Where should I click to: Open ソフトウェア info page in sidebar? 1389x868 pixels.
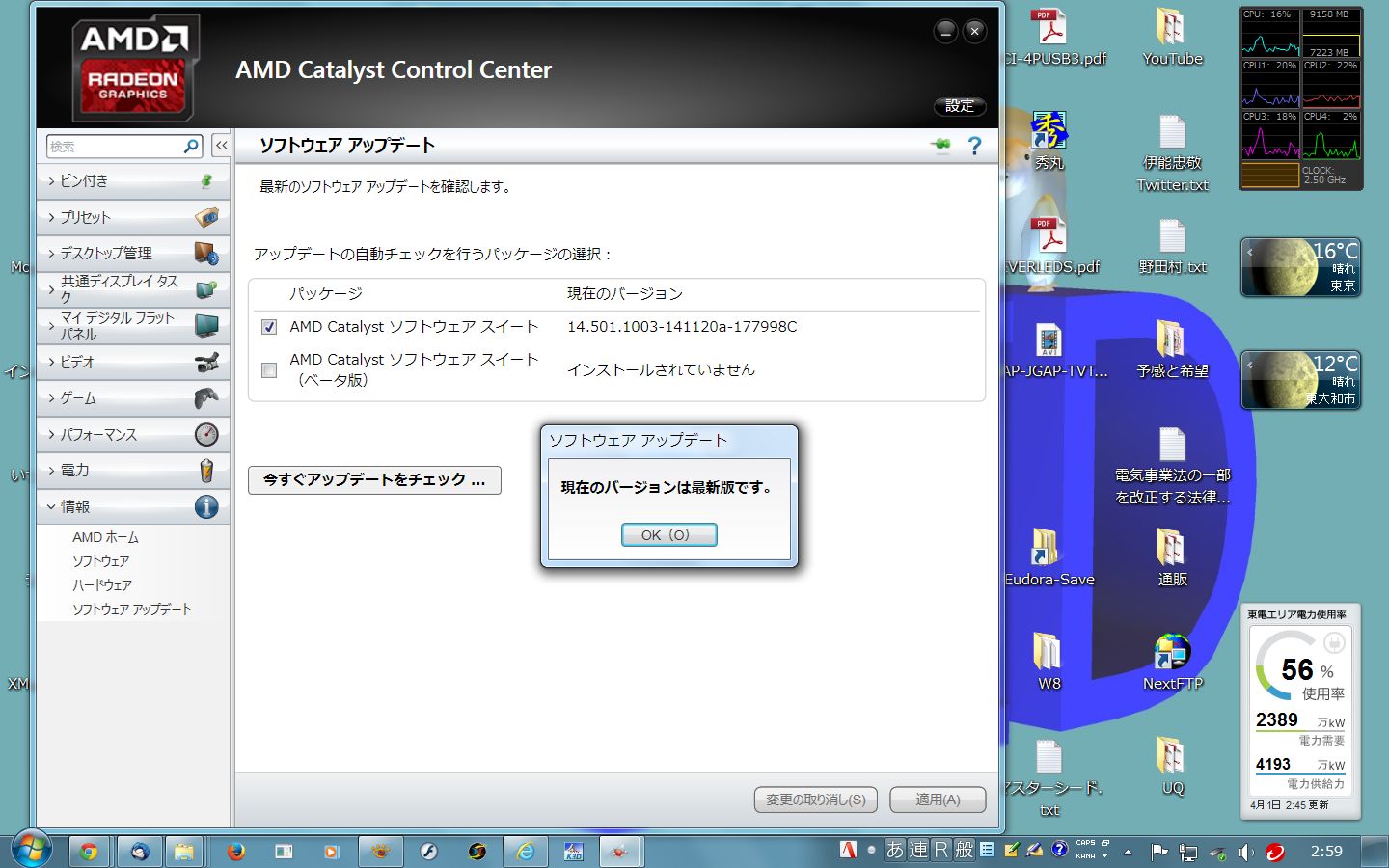coord(100,560)
